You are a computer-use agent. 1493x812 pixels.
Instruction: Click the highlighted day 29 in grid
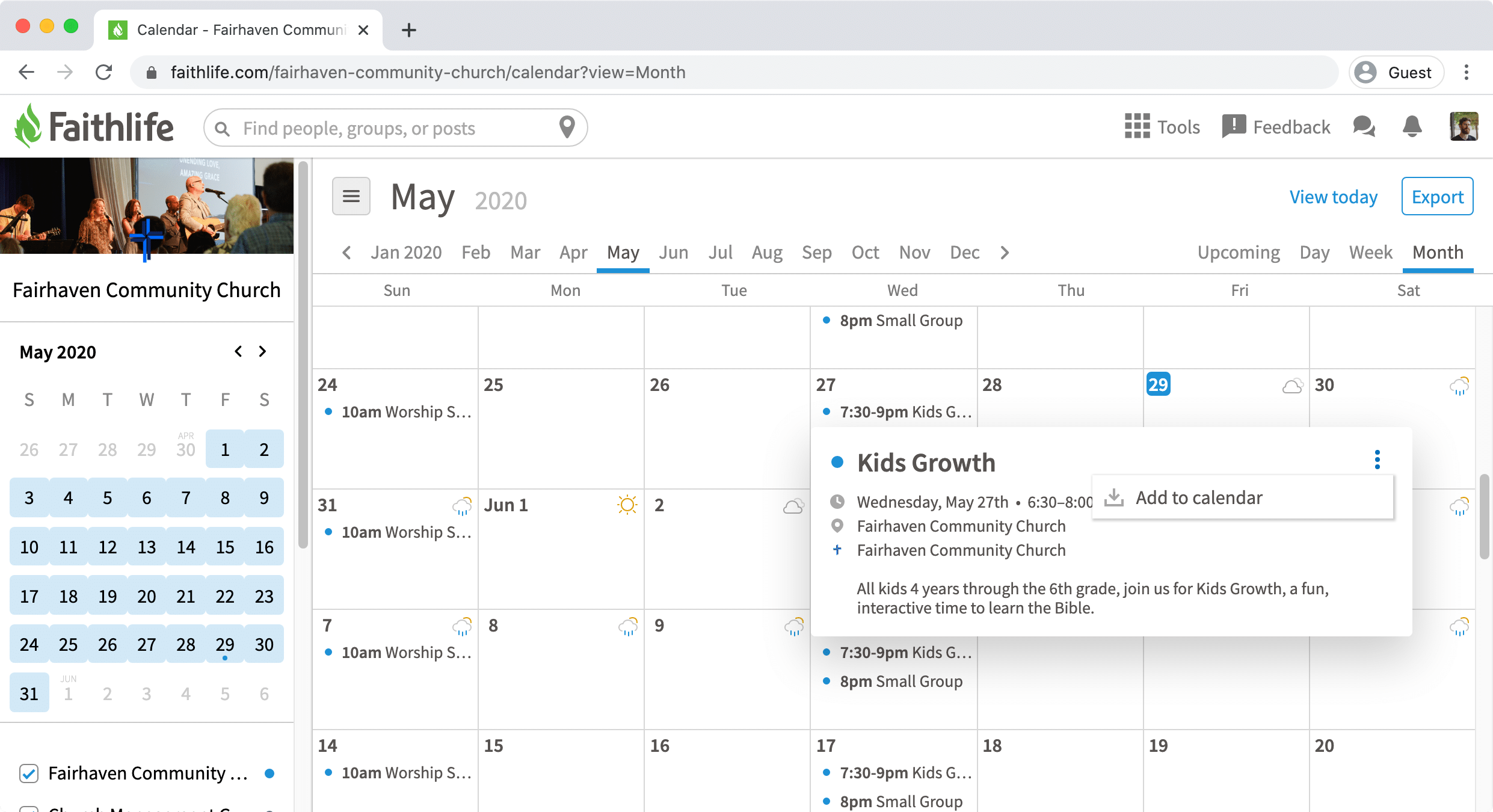(1158, 384)
